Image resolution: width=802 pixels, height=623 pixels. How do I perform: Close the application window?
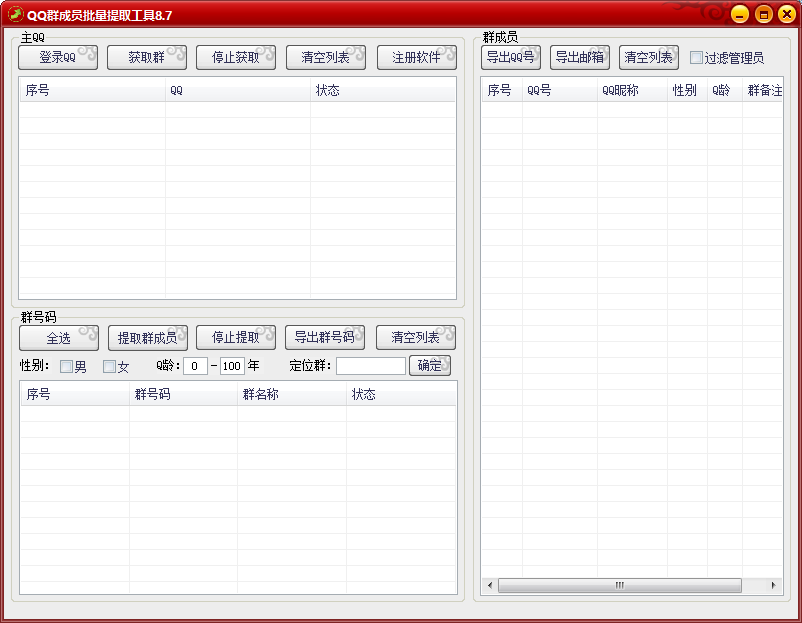click(x=787, y=14)
